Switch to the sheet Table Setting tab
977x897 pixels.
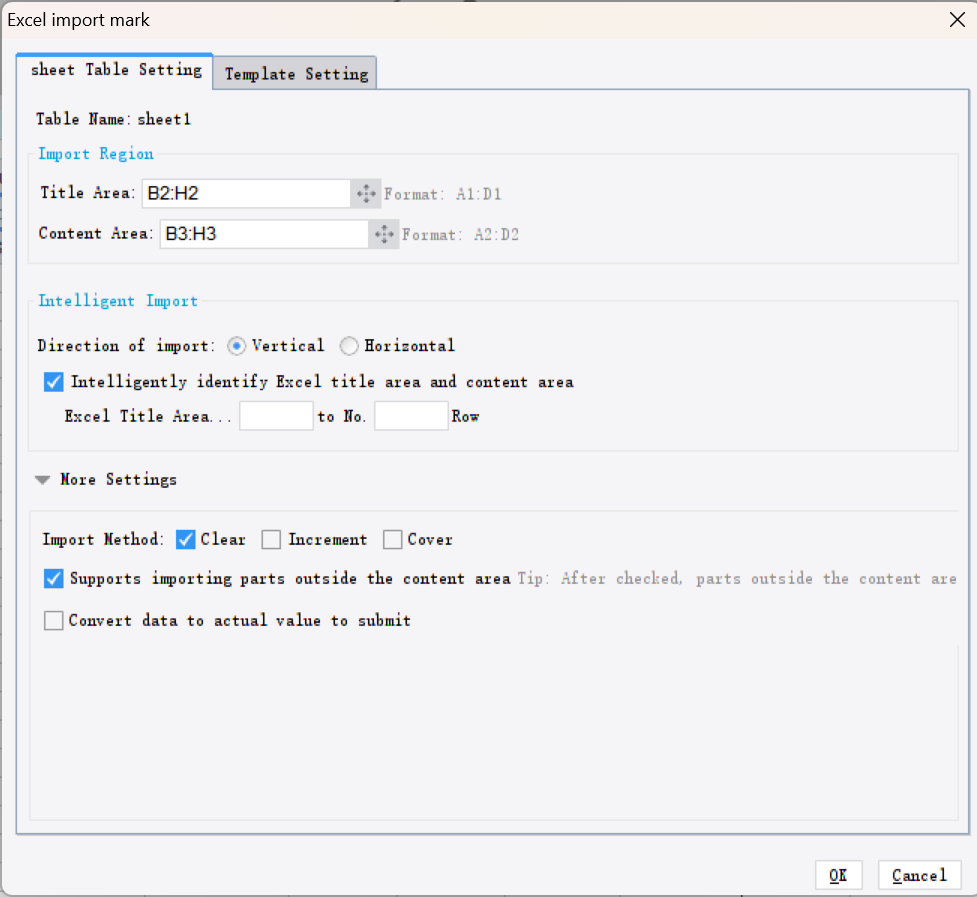coord(115,70)
